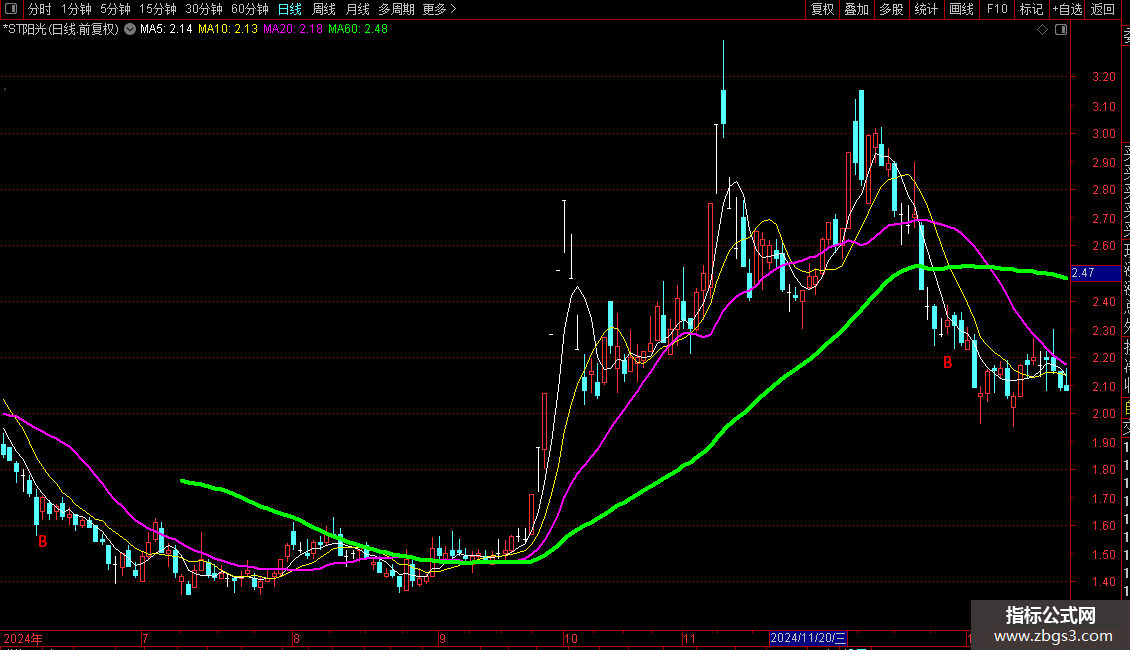Toggle the right panel icon below 标记

coord(1061,30)
